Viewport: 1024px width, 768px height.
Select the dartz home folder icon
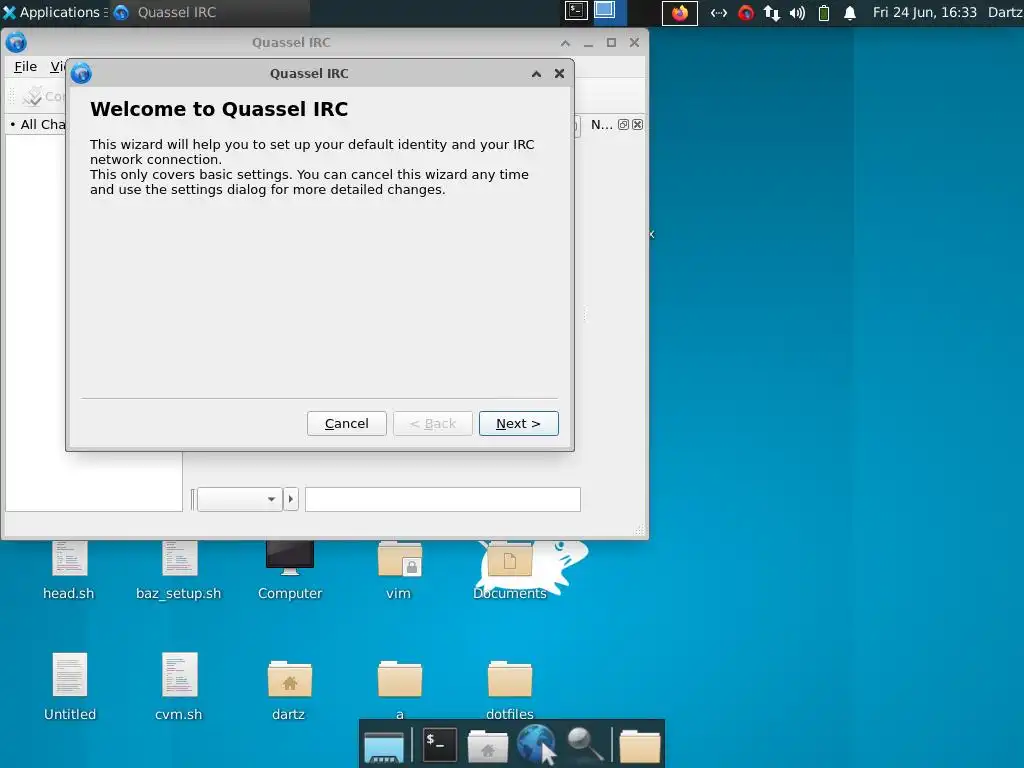(289, 689)
